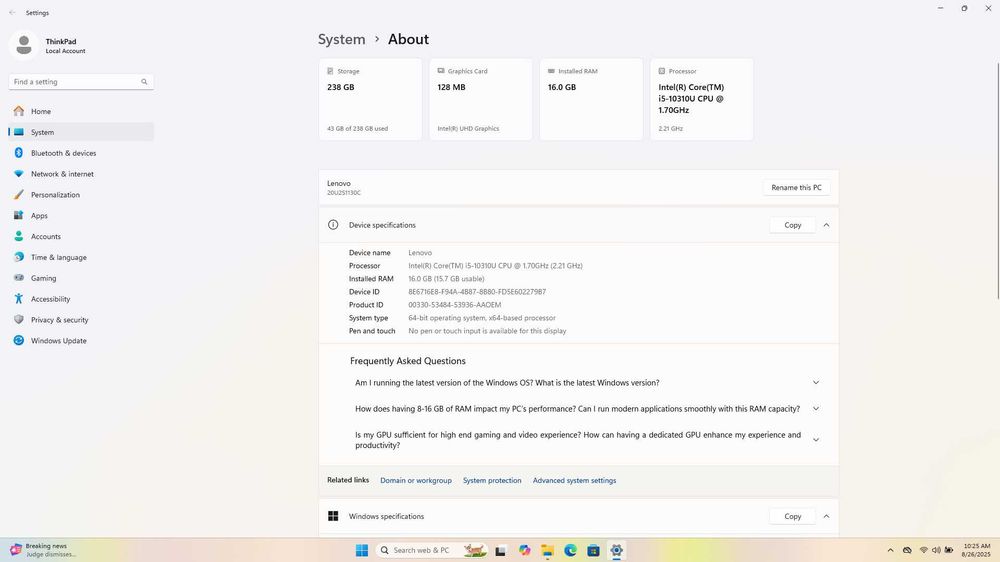Select the Installed RAM 16.0 GB card

[x=591, y=99]
